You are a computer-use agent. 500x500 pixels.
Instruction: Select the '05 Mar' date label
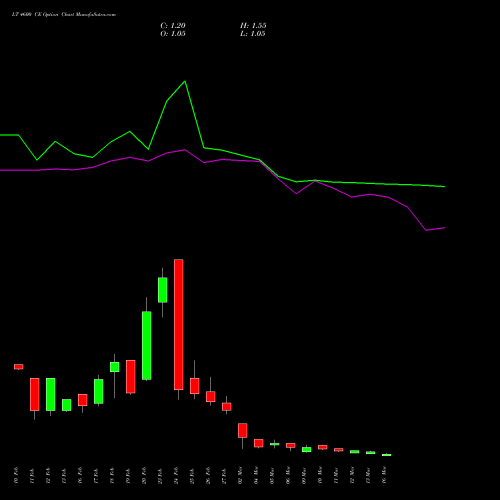pos(273,475)
